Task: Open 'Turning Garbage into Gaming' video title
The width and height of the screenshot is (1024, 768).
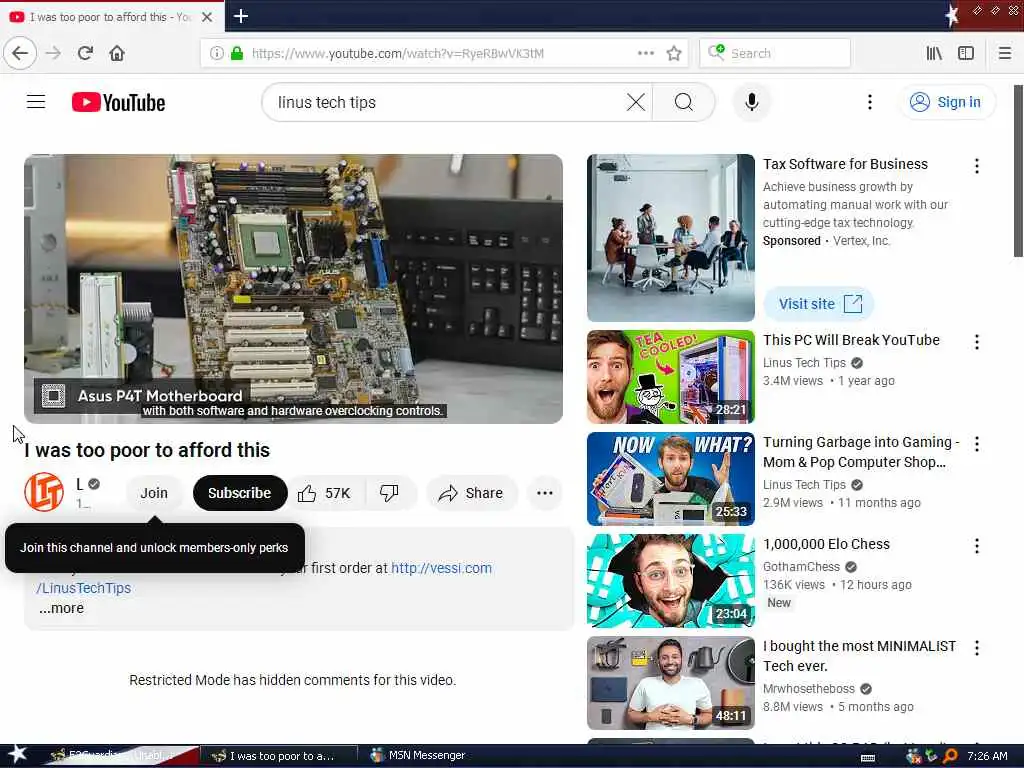Action: (x=861, y=452)
